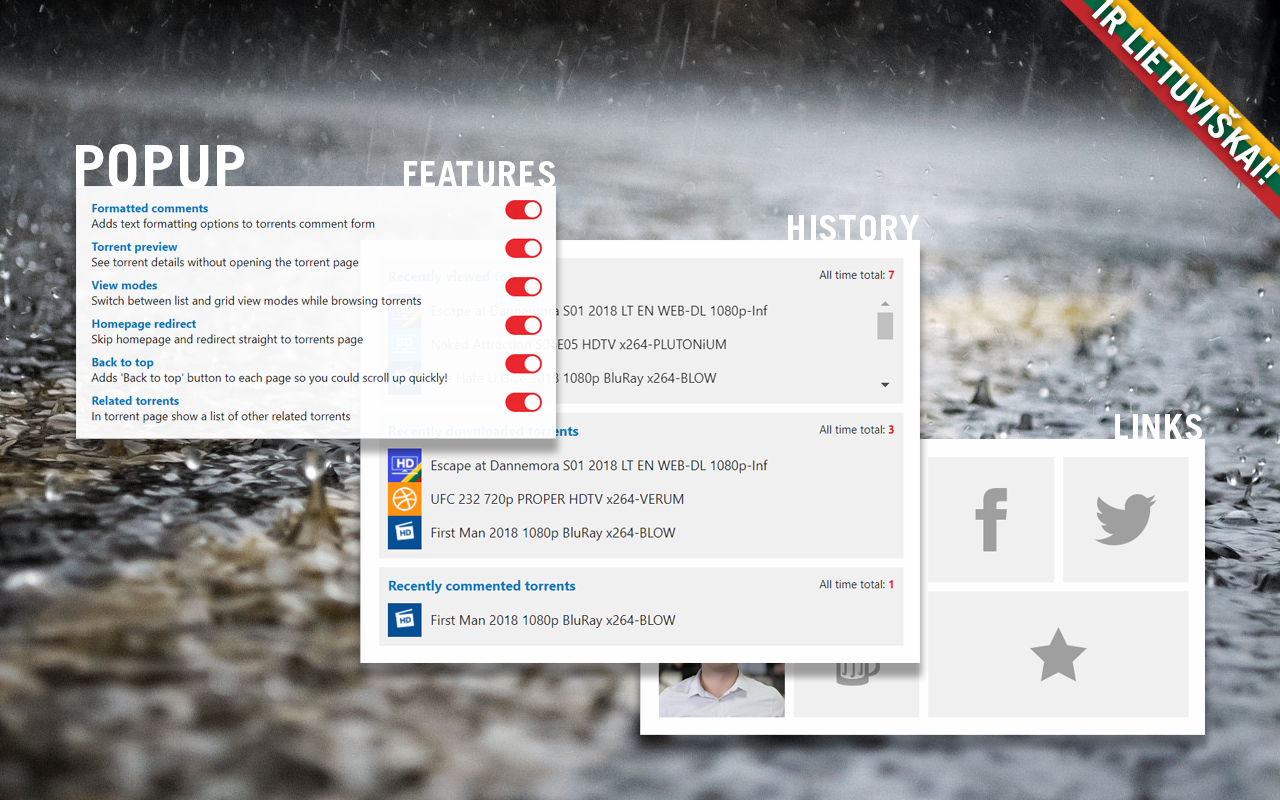Open UFC 232 720p PROPER HDTV entry

click(x=557, y=499)
